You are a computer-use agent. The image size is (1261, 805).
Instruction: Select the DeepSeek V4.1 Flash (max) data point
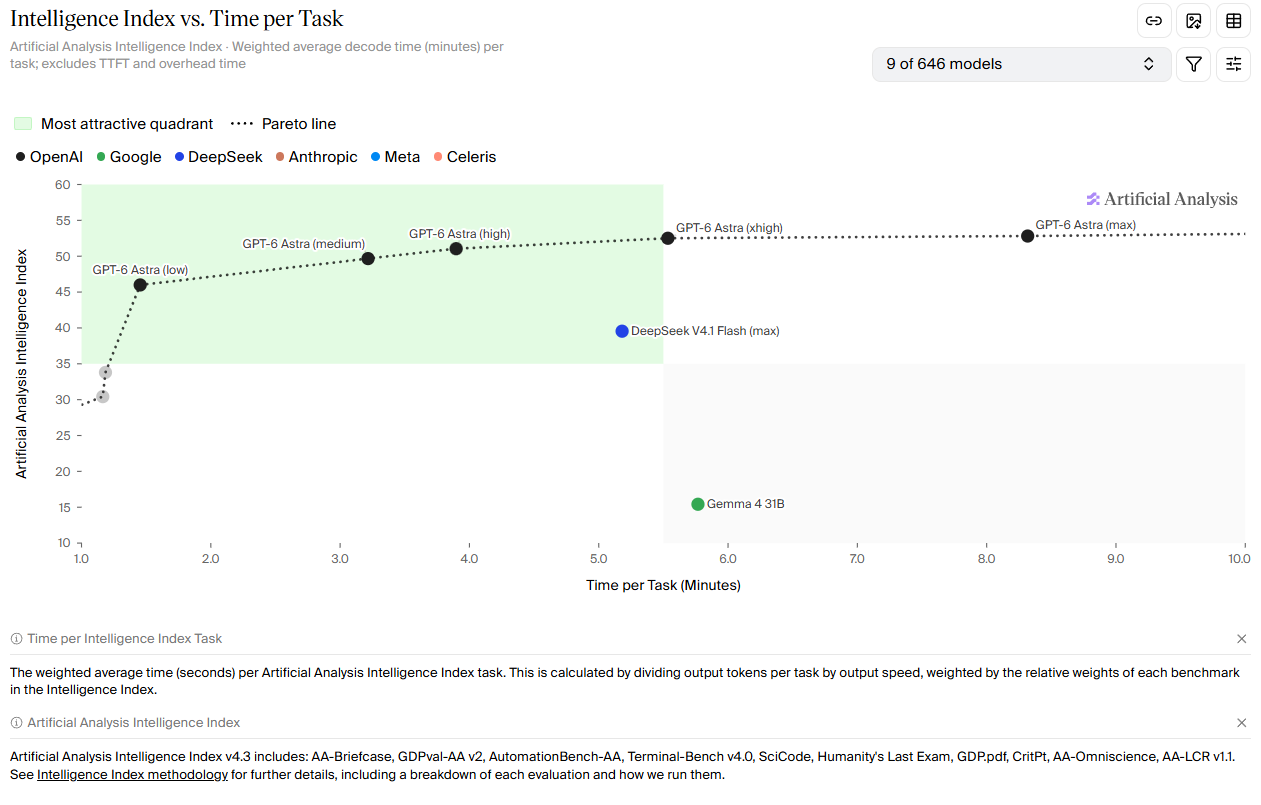[622, 331]
